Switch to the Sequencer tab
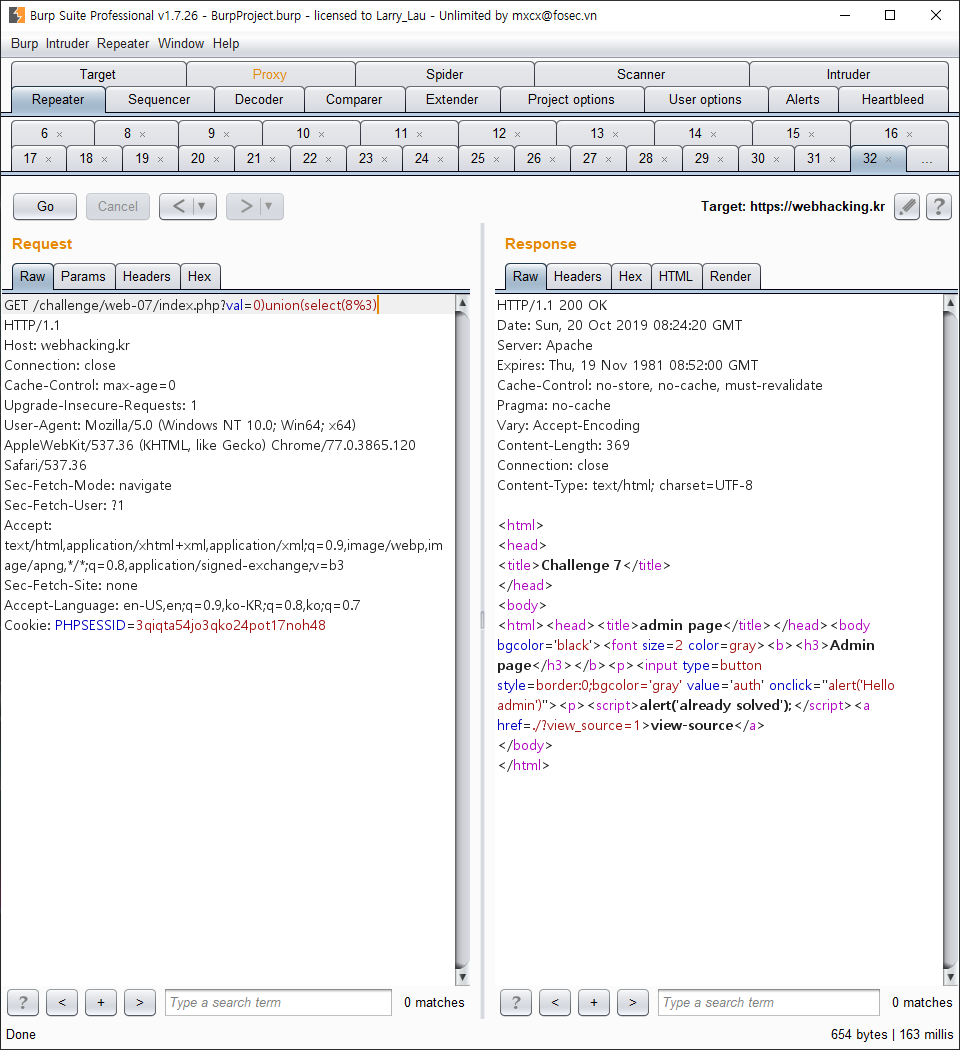This screenshot has width=960, height=1050. coord(159,99)
